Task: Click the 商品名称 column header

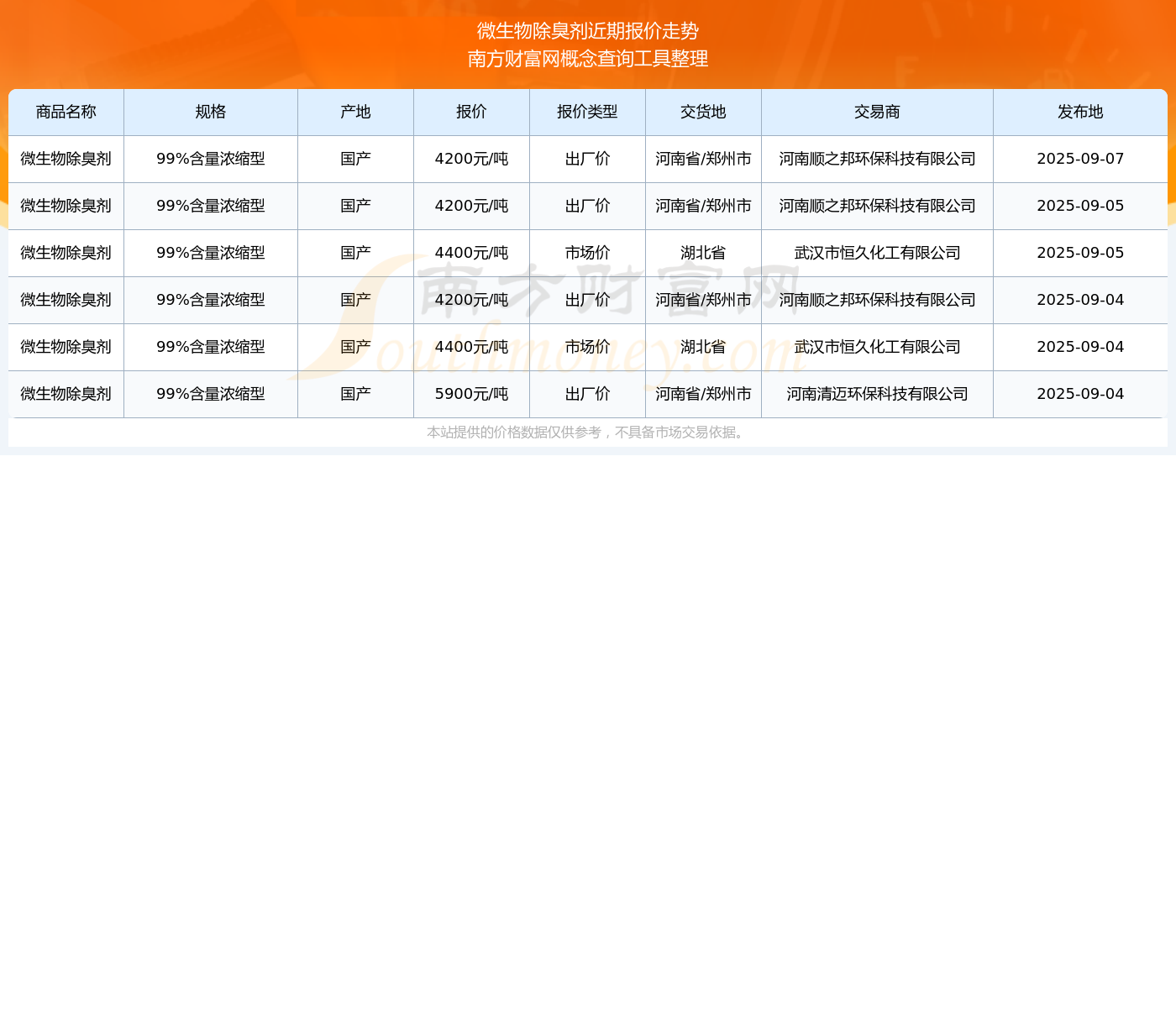Action: (66, 112)
